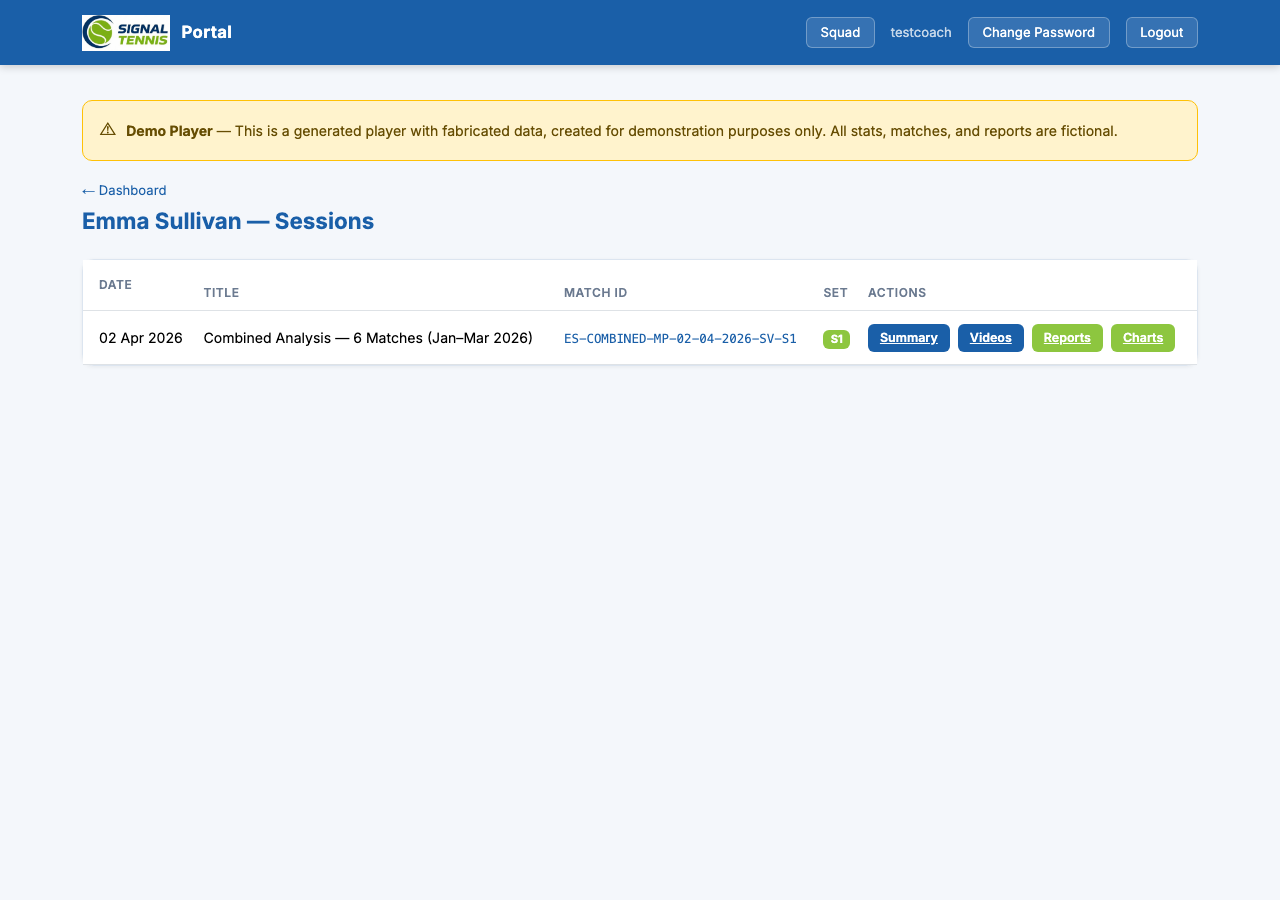The image size is (1280, 900).
Task: Click the DATE column header
Action: pos(115,285)
